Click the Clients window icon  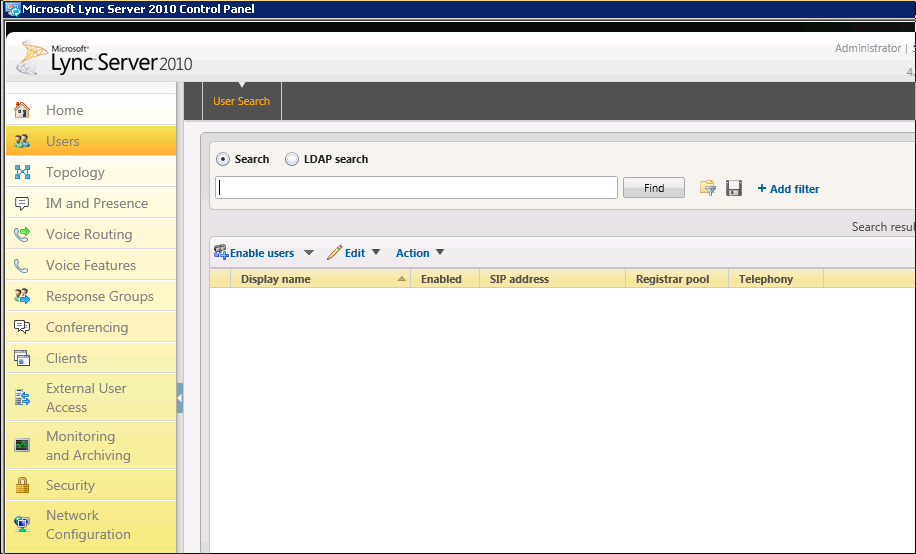click(22, 358)
